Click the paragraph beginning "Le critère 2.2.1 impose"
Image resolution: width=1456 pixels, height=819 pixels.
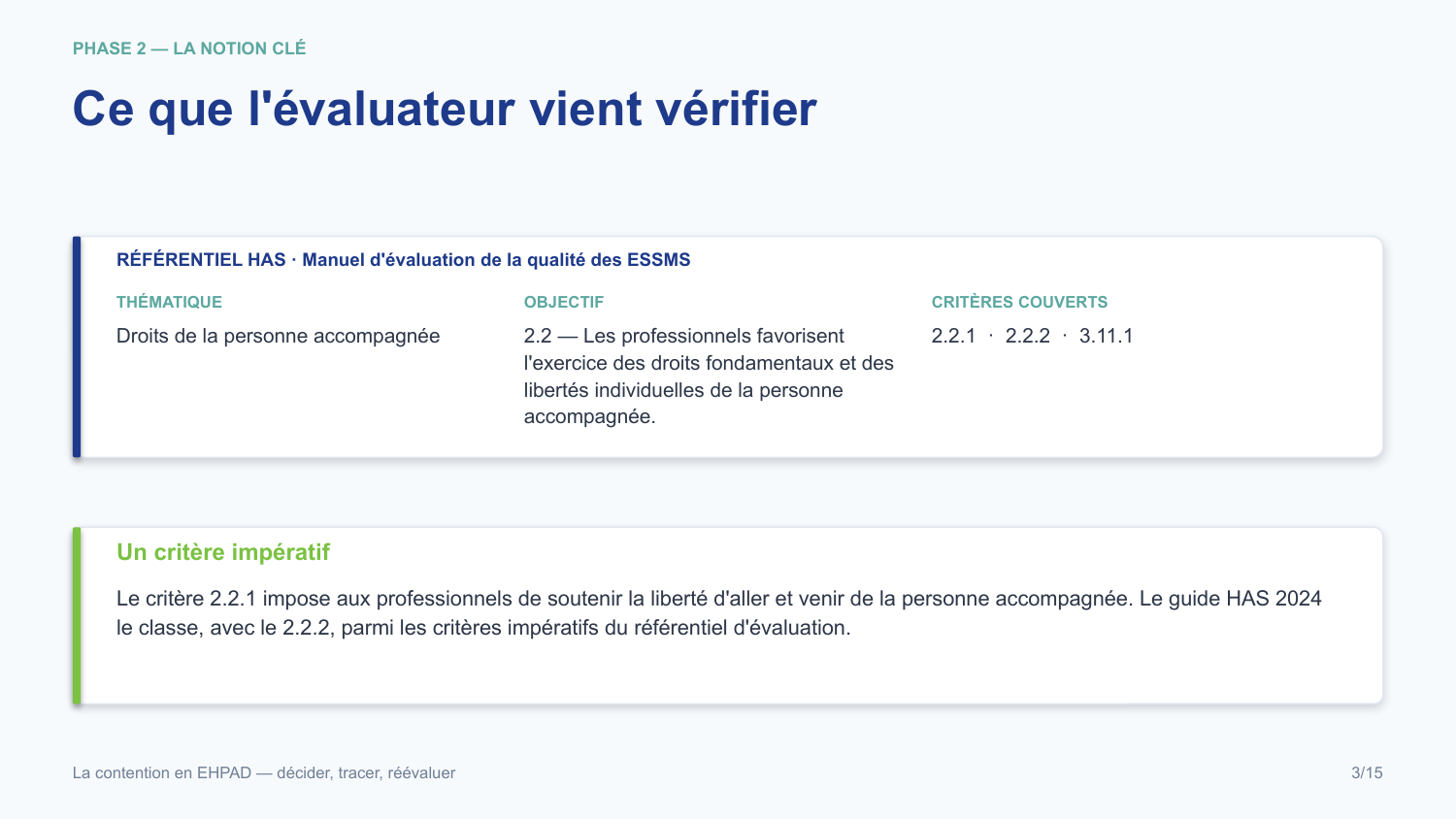pyautogui.click(x=719, y=613)
